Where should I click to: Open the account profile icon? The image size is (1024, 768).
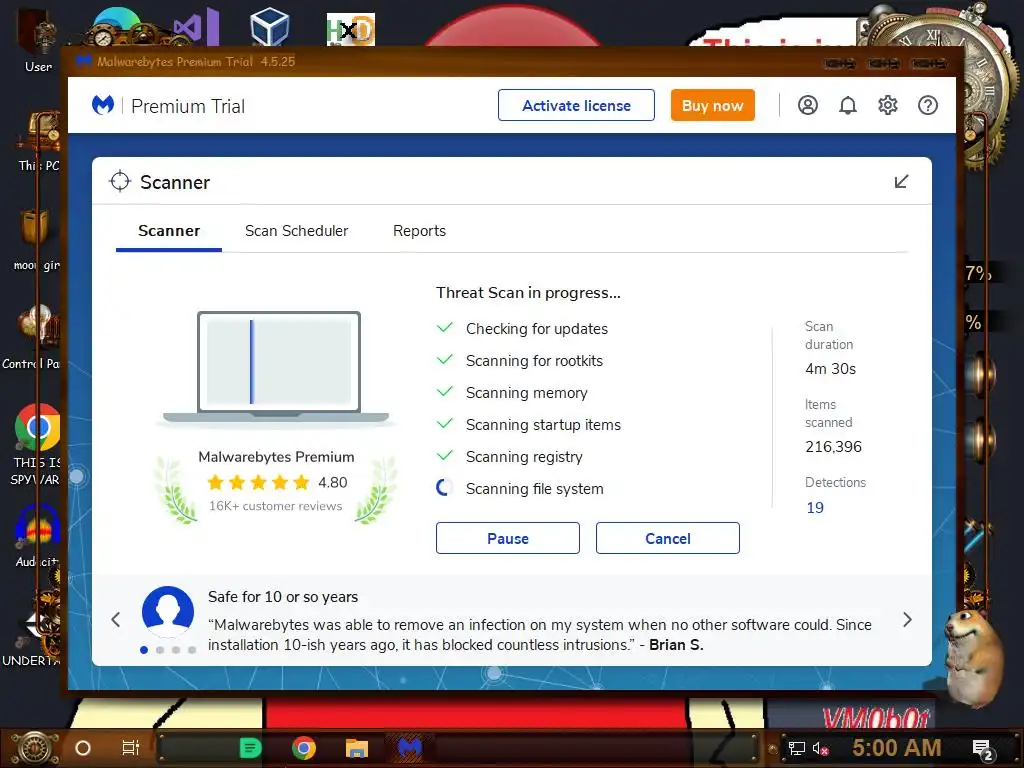coord(808,105)
